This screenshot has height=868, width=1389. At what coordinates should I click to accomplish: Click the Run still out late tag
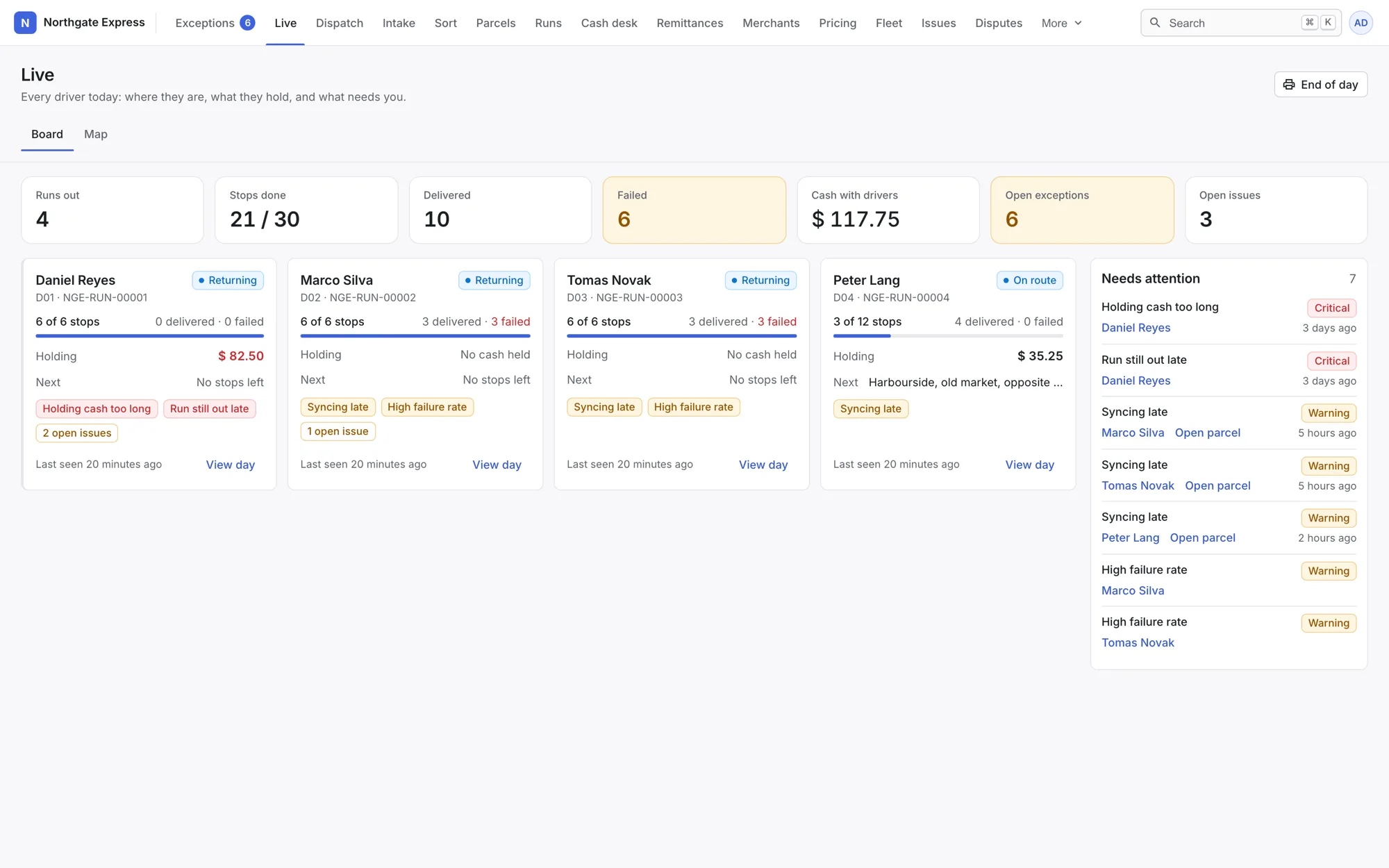click(209, 408)
